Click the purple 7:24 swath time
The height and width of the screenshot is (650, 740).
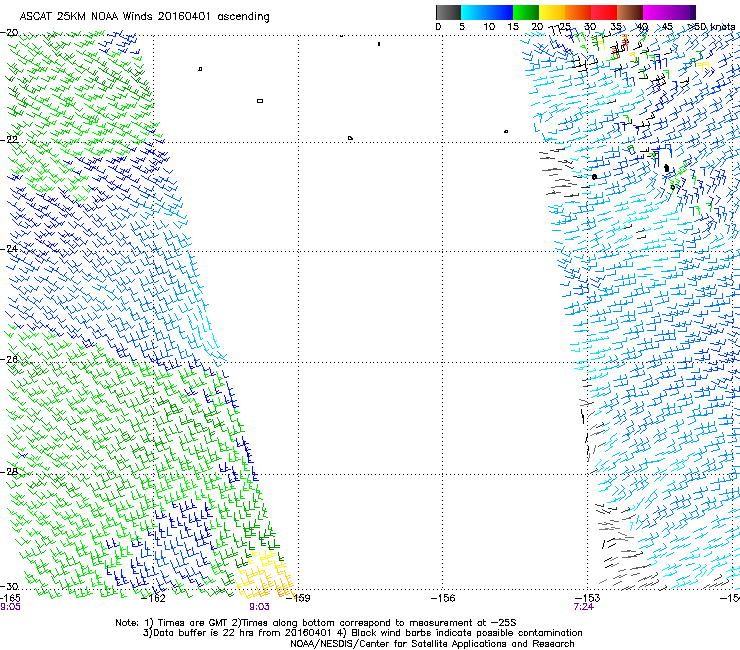(583, 607)
